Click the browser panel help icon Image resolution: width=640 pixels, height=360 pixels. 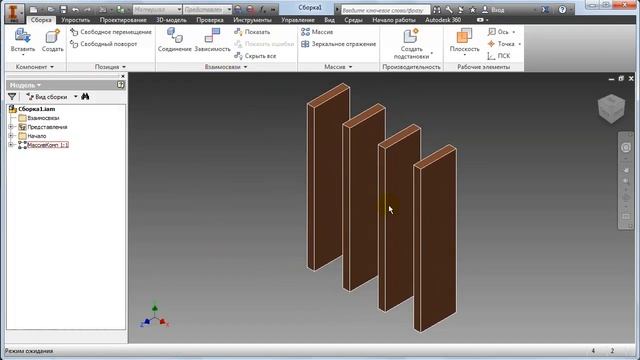pos(120,85)
